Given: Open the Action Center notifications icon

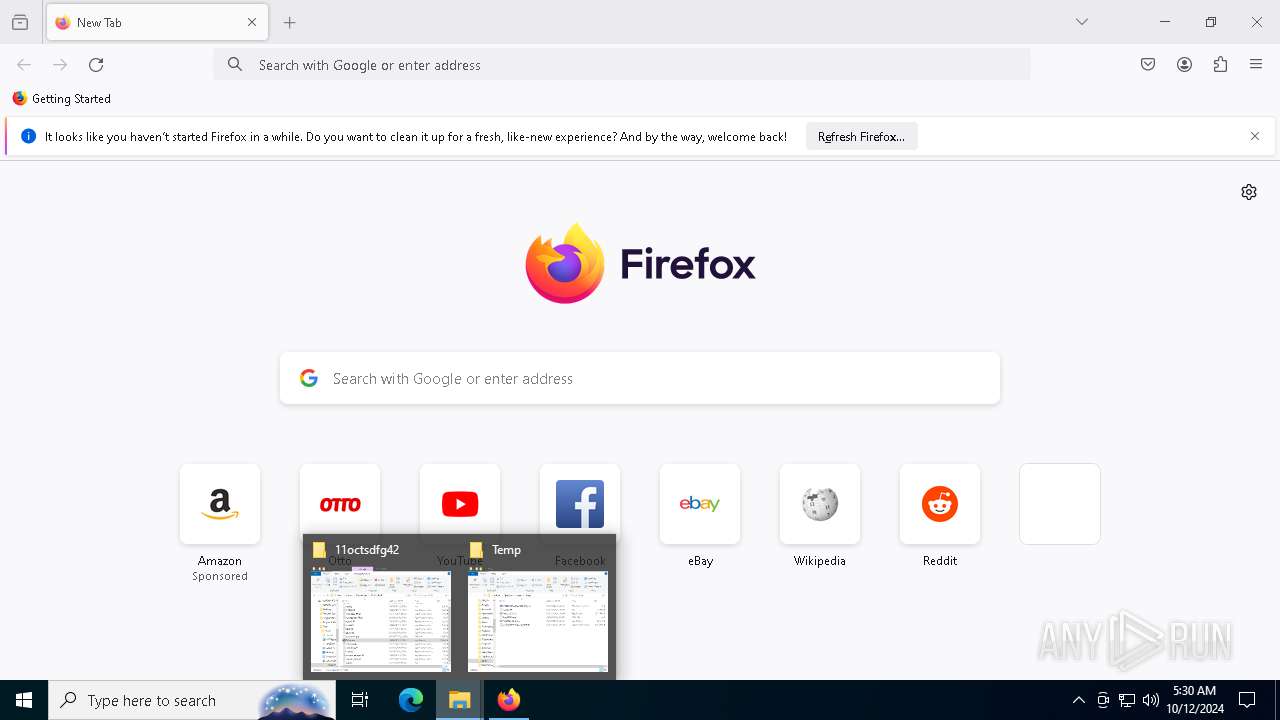Looking at the screenshot, I should 1247,700.
